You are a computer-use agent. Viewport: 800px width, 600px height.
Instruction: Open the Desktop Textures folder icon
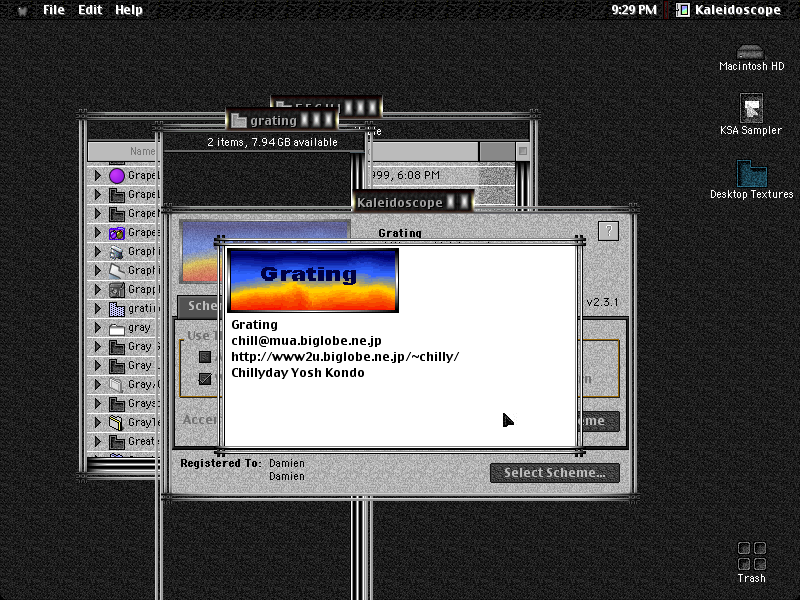pos(752,173)
